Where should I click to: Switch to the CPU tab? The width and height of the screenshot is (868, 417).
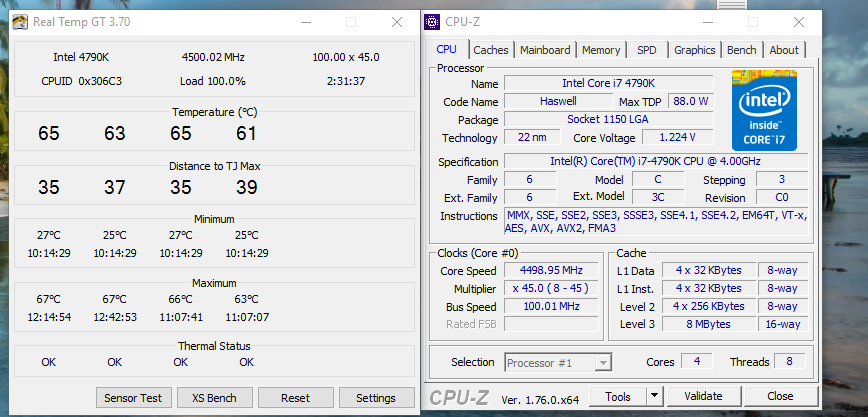(x=447, y=49)
